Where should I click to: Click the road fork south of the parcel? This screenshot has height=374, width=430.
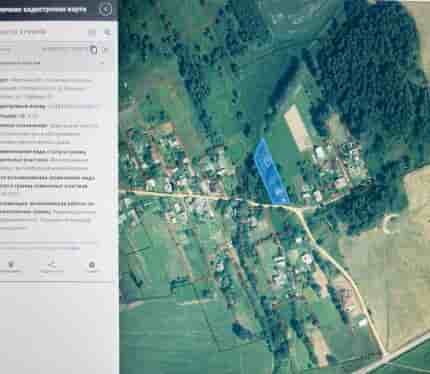click(x=296, y=210)
